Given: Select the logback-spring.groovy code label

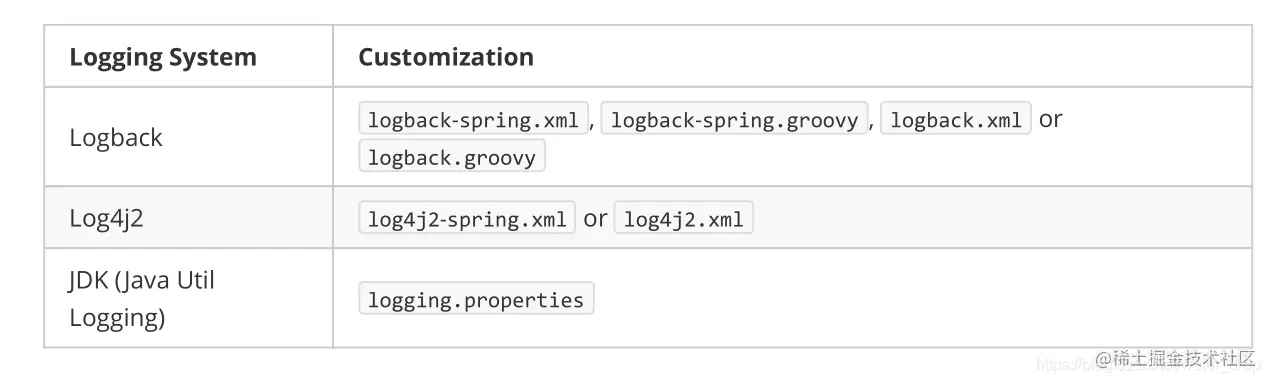Looking at the screenshot, I should tap(734, 121).
